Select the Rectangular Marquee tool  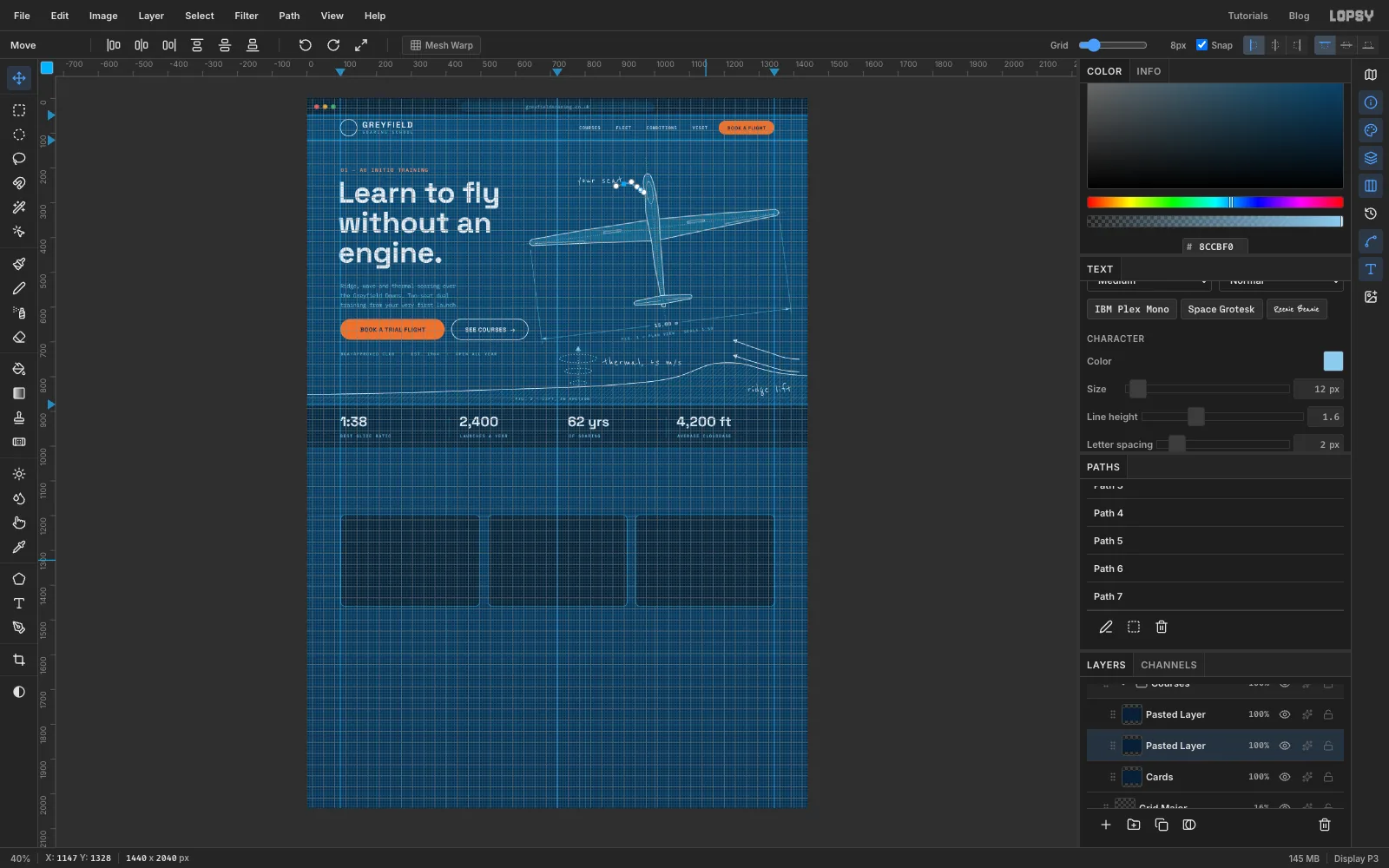(19, 110)
